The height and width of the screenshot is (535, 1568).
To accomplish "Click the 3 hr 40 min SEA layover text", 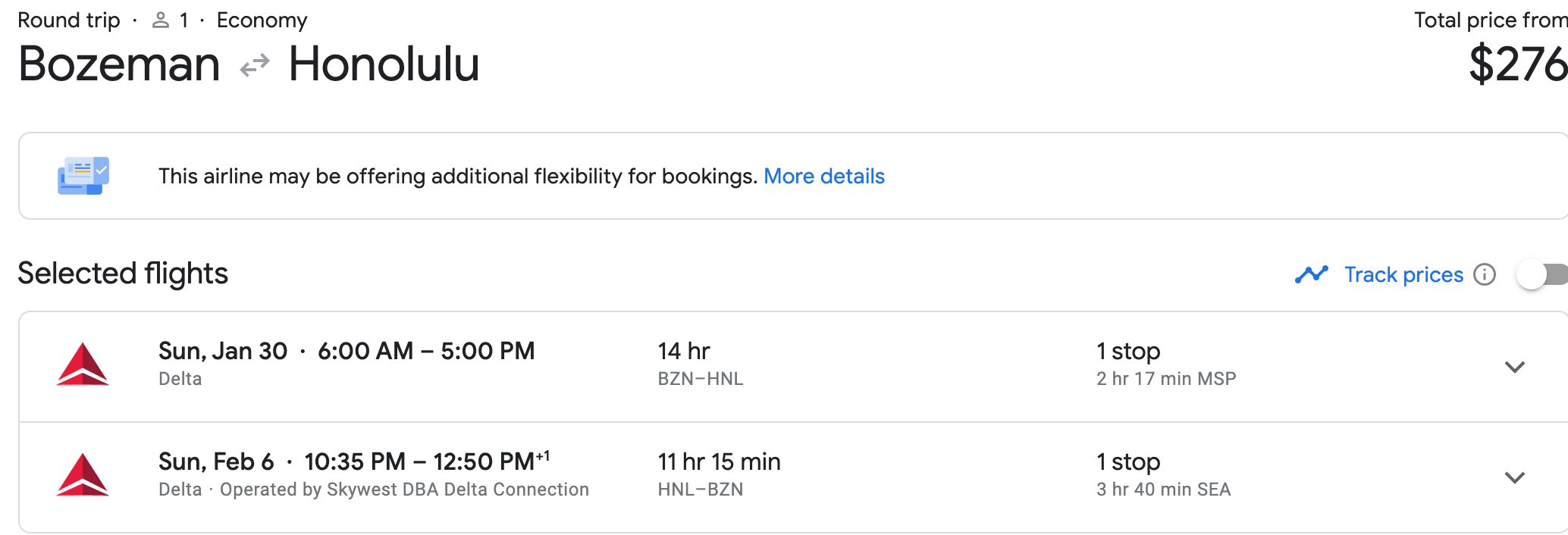I will tap(1164, 490).
